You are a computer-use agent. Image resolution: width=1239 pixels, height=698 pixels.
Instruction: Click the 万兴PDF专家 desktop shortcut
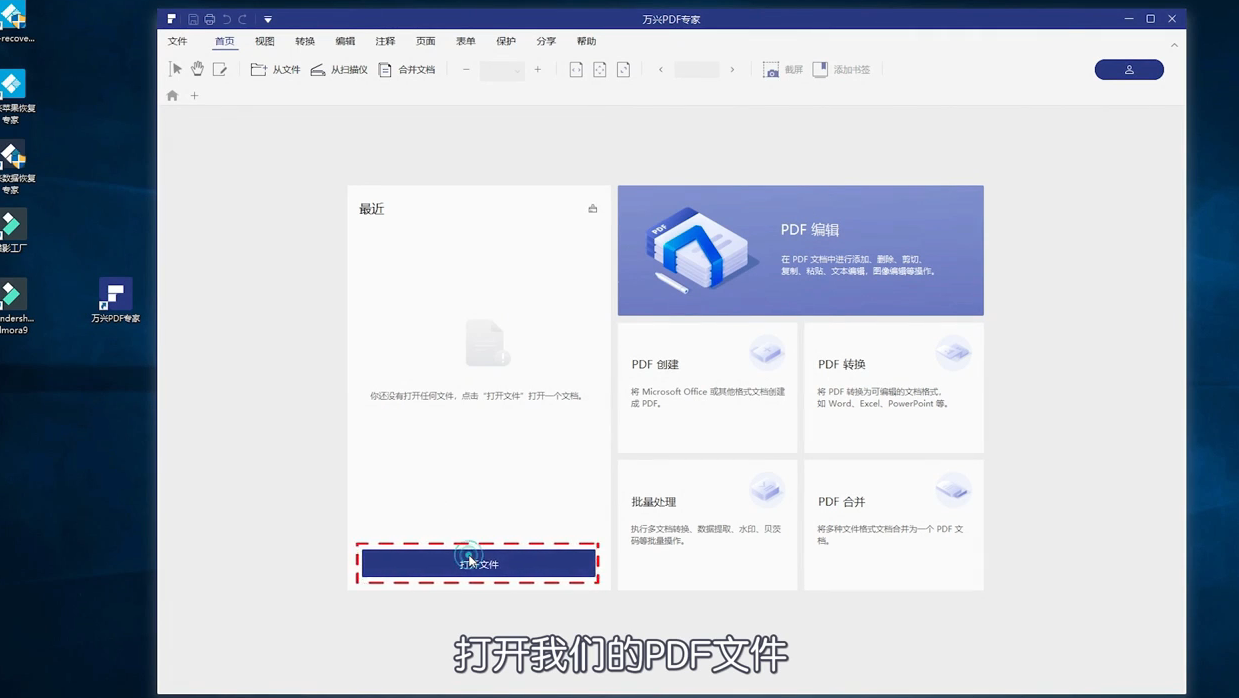click(115, 300)
